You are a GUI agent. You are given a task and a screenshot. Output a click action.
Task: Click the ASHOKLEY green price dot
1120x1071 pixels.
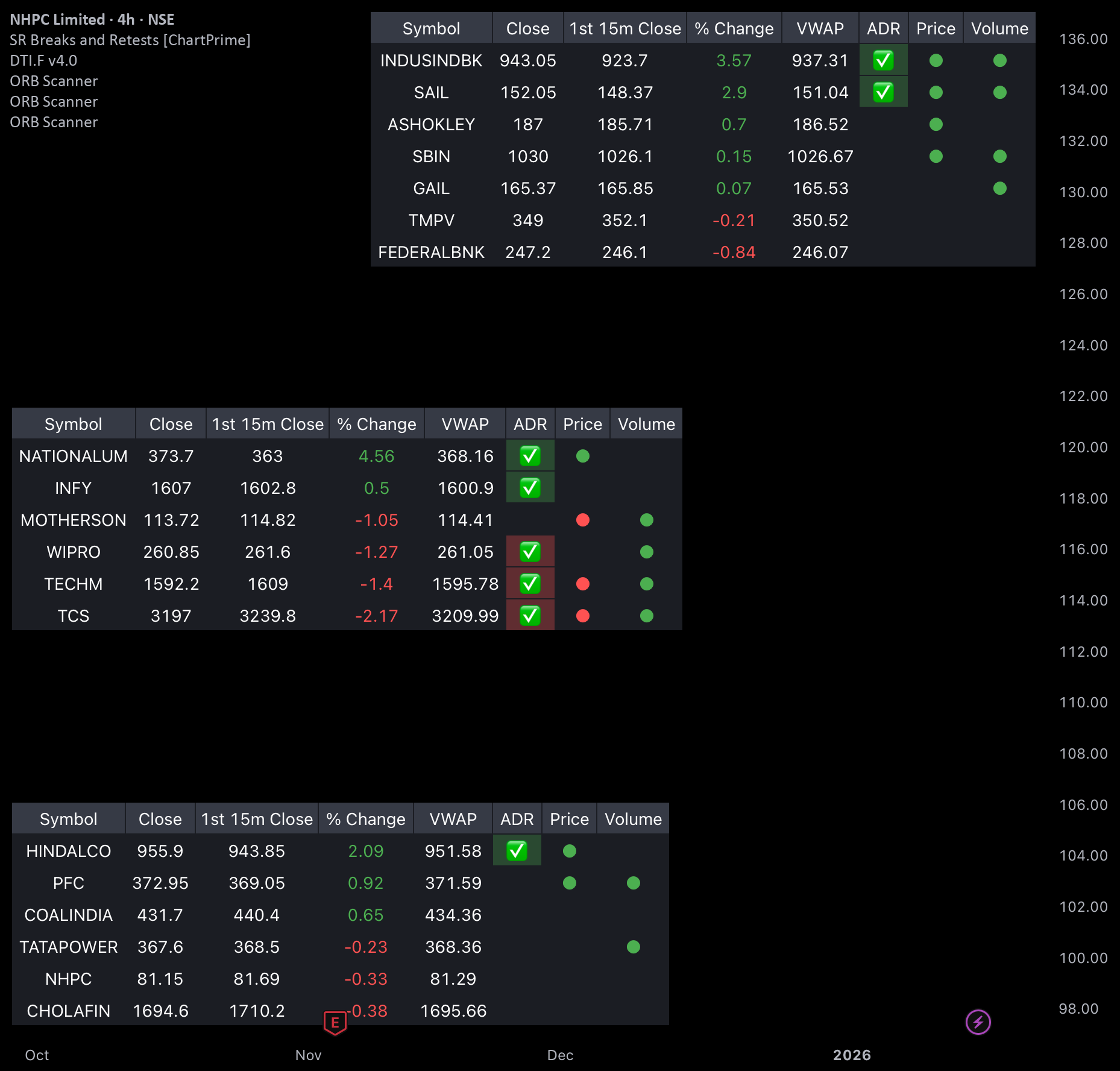click(936, 124)
